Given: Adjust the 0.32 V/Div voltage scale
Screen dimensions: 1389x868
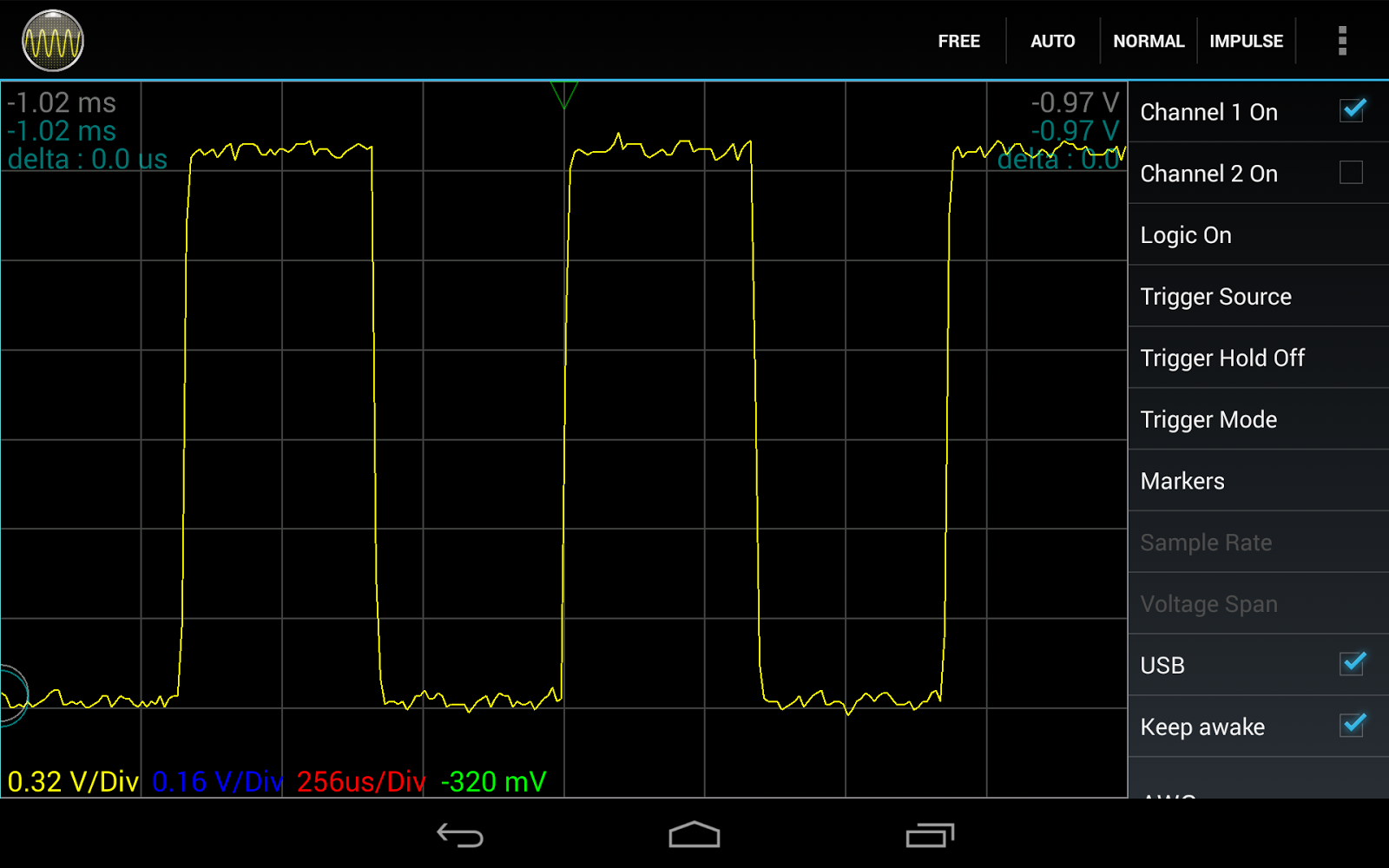Looking at the screenshot, I should point(72,780).
